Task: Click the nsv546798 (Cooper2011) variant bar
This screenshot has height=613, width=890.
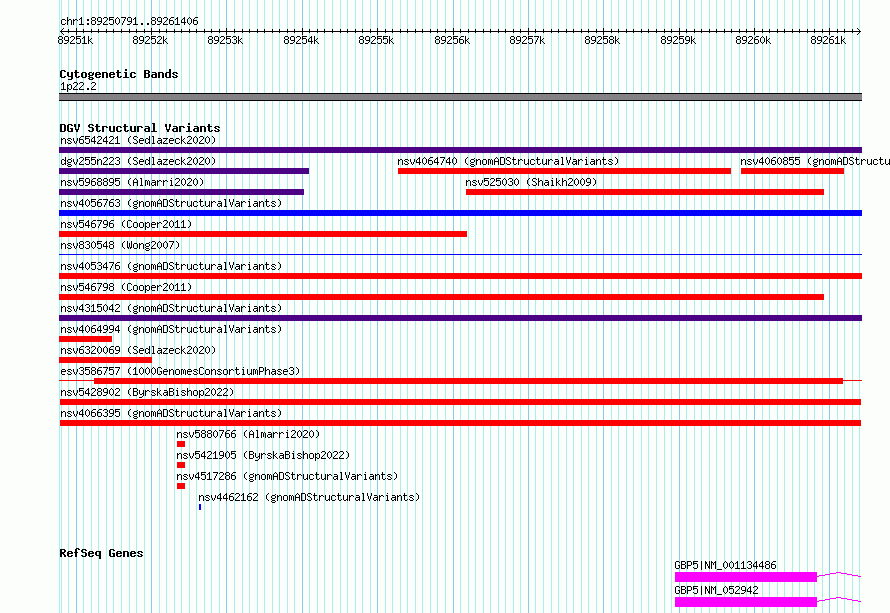Action: click(442, 297)
